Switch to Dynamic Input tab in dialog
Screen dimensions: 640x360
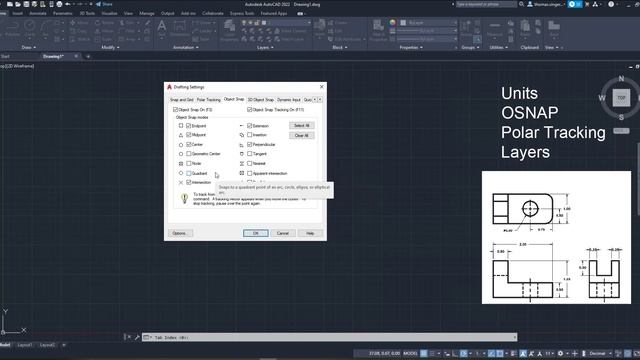point(289,100)
